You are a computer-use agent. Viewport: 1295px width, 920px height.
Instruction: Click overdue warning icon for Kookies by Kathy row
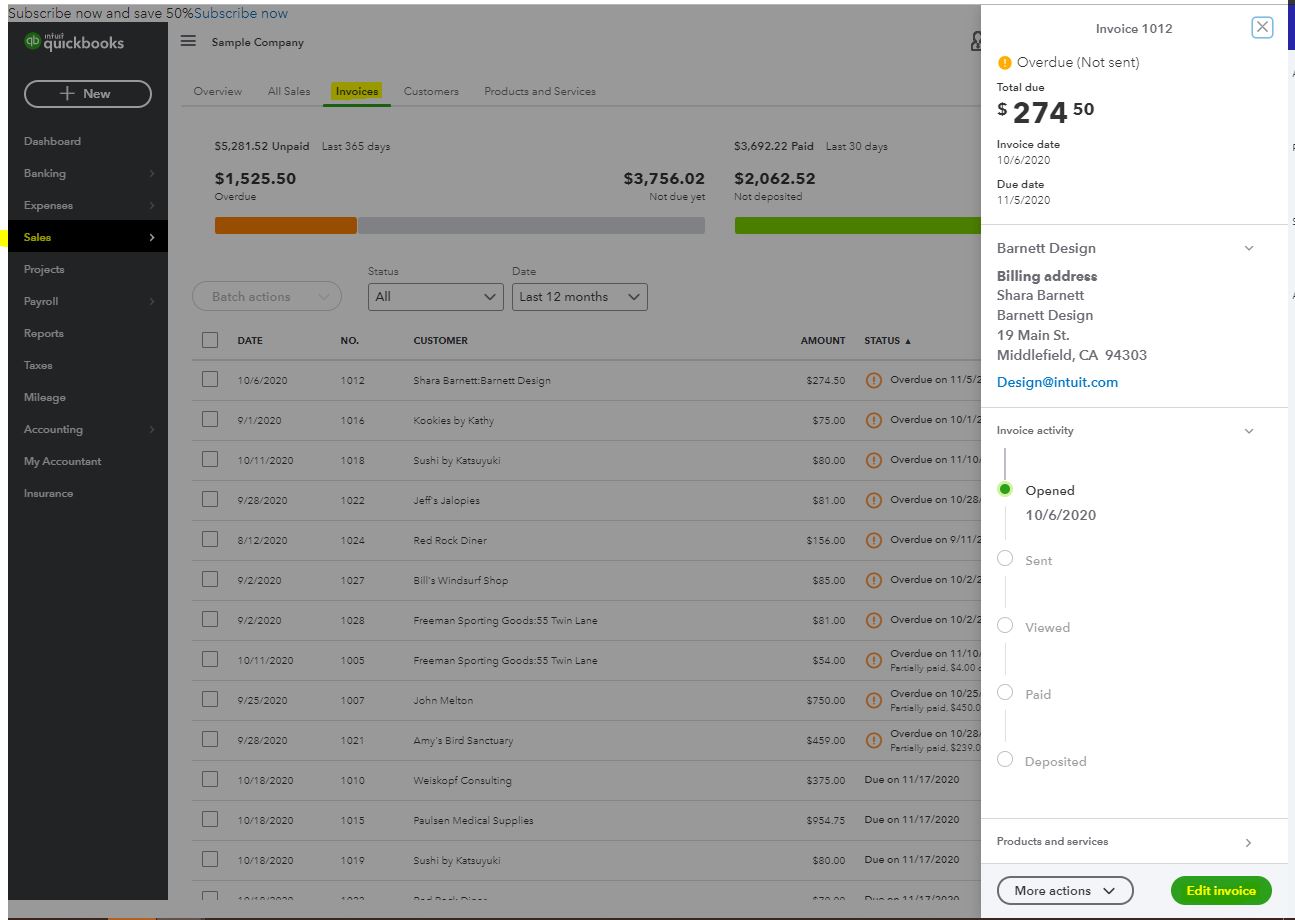(x=873, y=420)
